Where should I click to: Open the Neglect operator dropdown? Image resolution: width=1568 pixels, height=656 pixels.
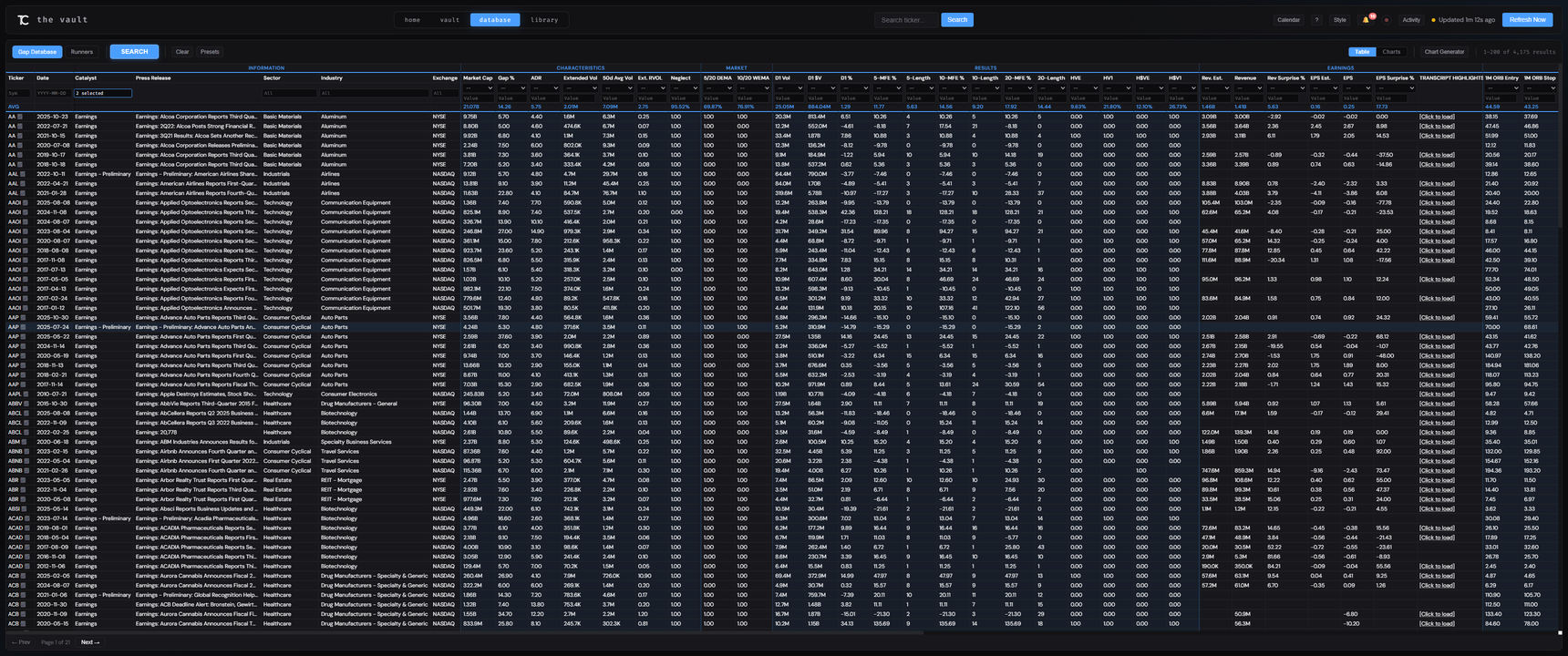click(684, 88)
